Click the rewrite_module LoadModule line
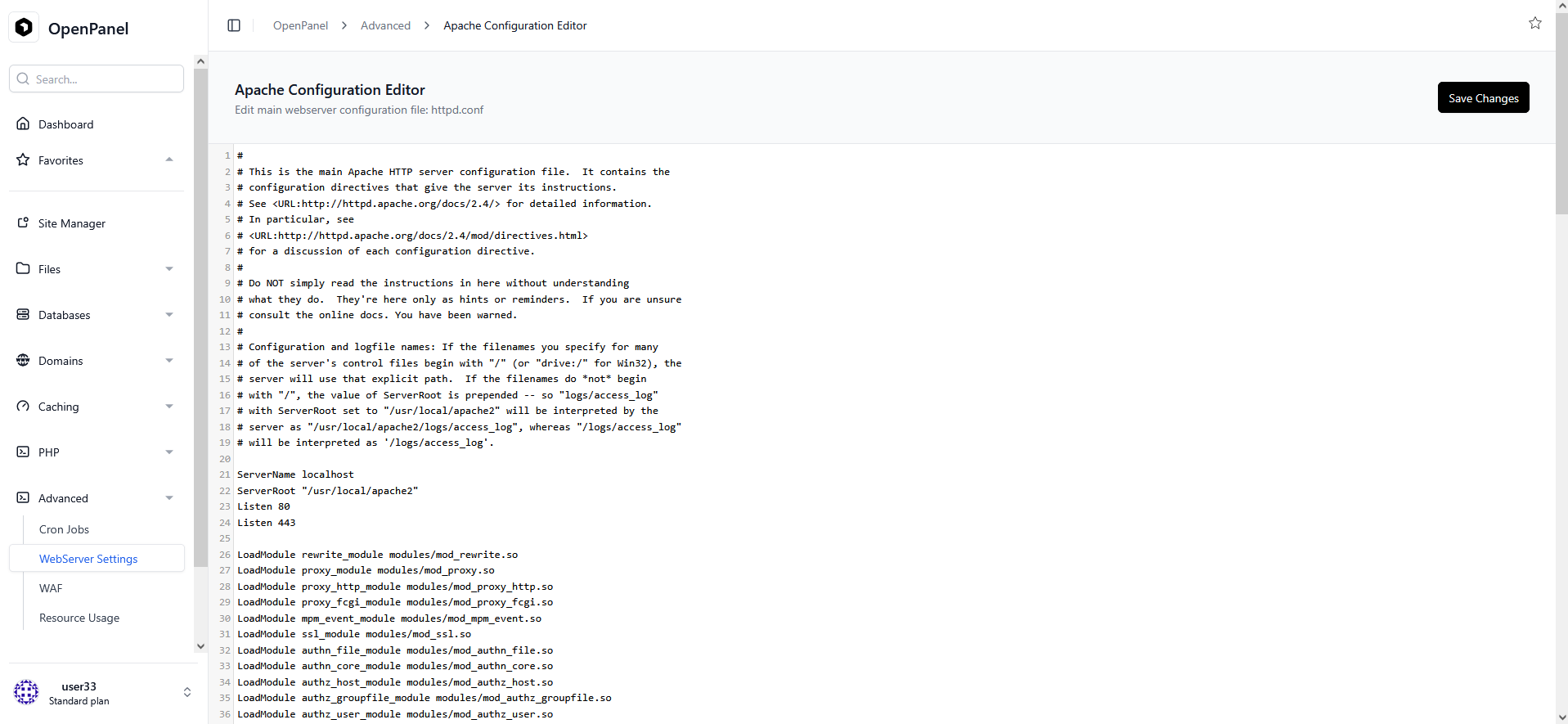This screenshot has width=1568, height=724. tap(377, 555)
